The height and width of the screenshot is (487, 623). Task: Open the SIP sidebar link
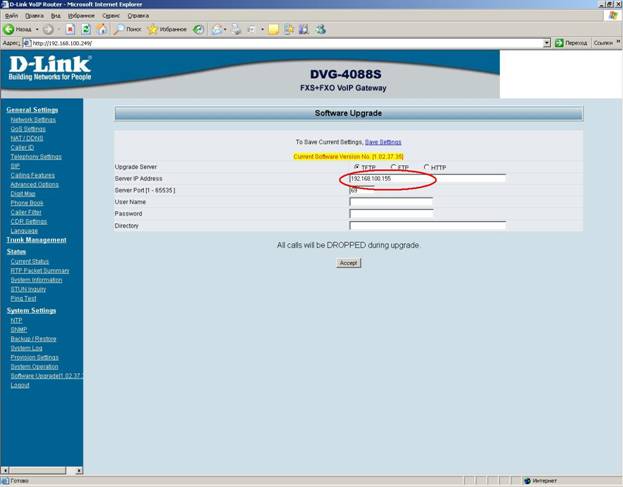[x=15, y=166]
